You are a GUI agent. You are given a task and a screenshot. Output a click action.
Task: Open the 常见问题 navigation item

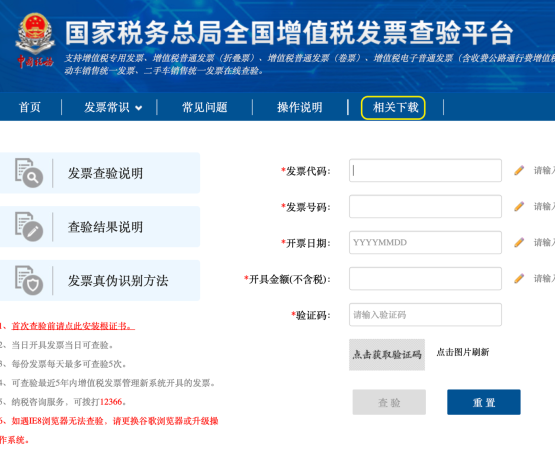[x=205, y=107]
